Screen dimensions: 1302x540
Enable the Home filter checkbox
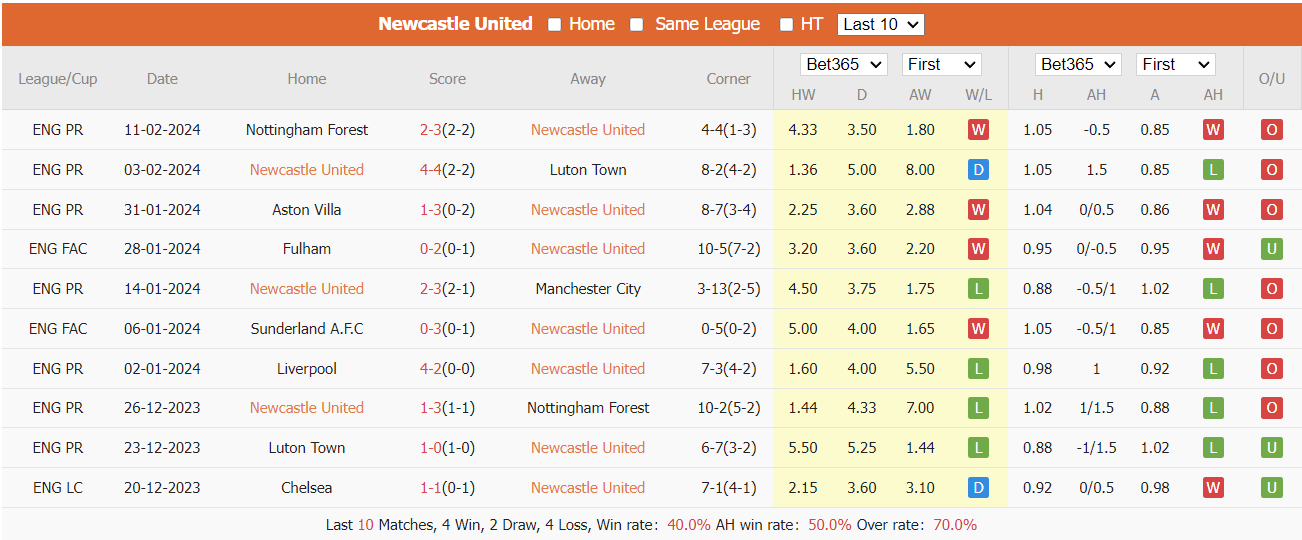point(555,25)
